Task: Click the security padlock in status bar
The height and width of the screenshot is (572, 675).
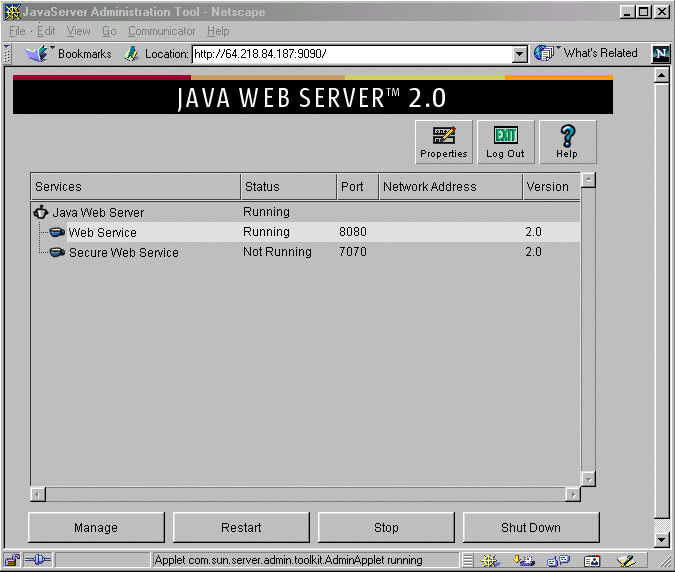Action: coord(12,560)
